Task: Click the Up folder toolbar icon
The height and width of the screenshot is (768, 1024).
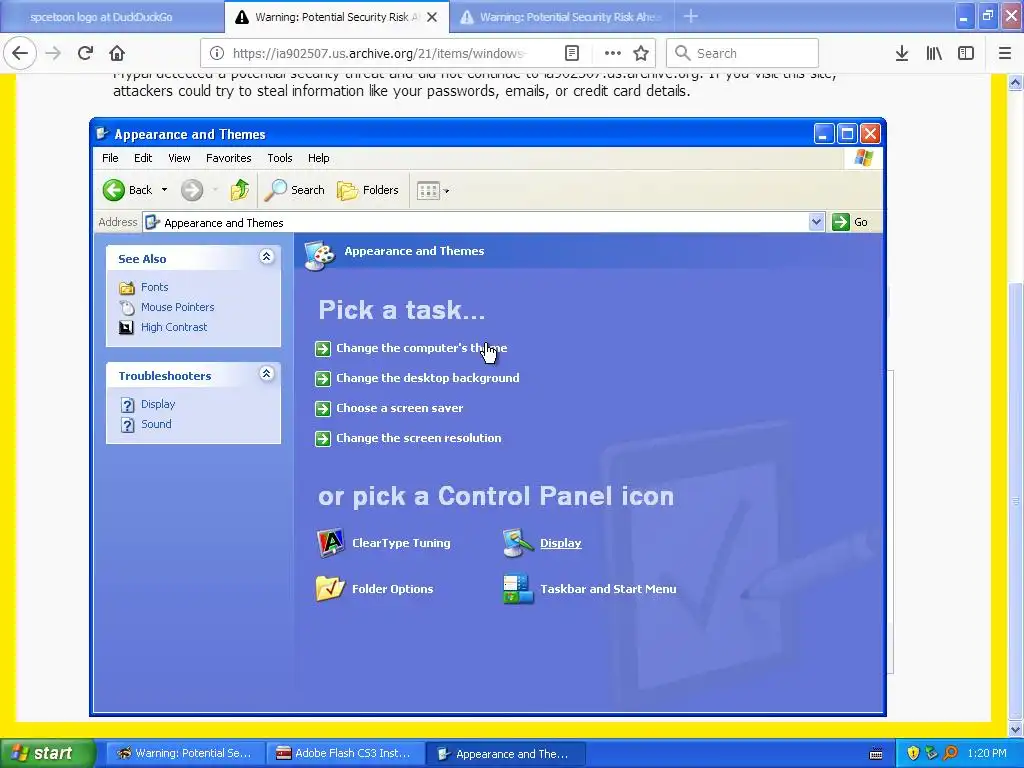Action: click(240, 190)
